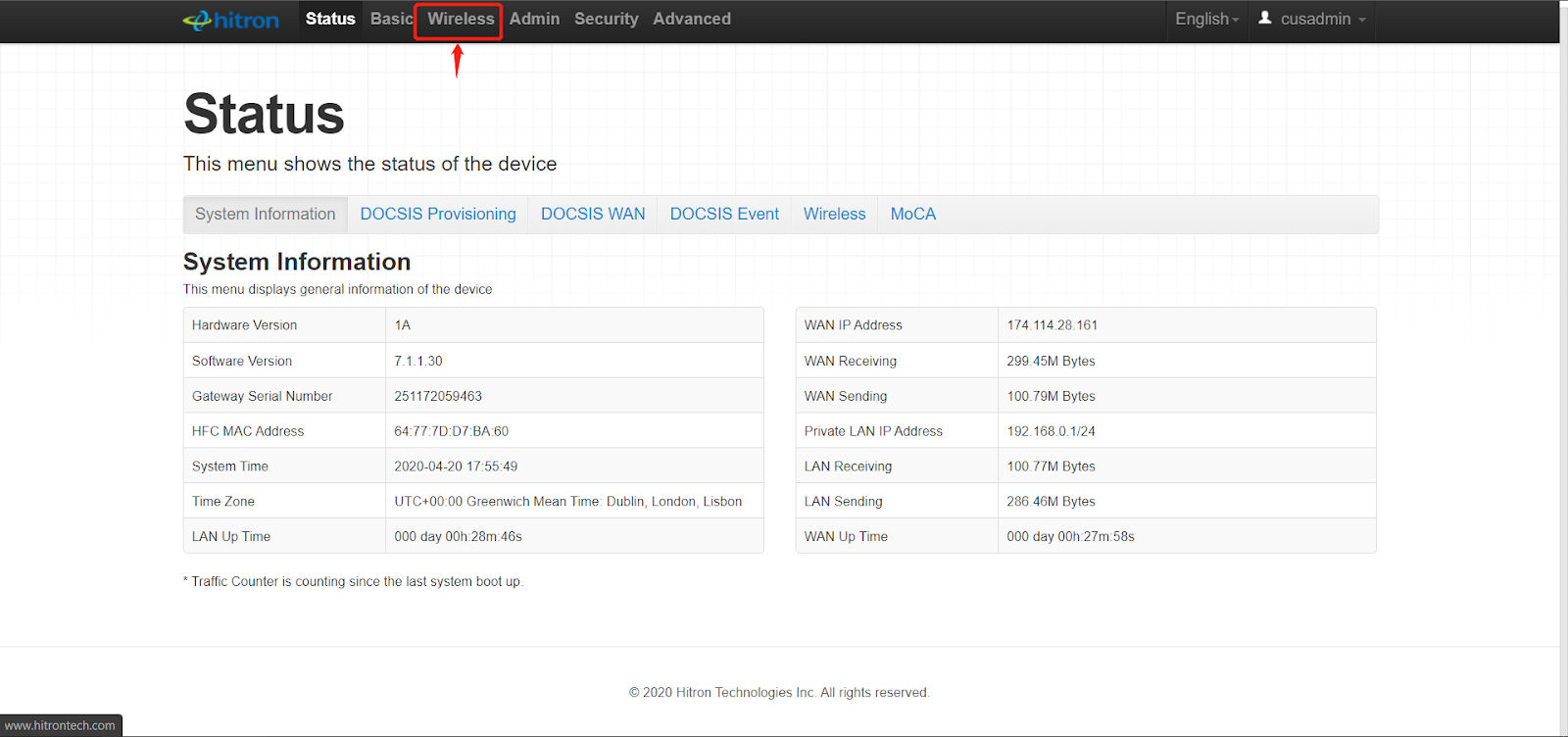This screenshot has width=1568, height=737.
Task: Select the System Information tab
Action: tap(266, 214)
